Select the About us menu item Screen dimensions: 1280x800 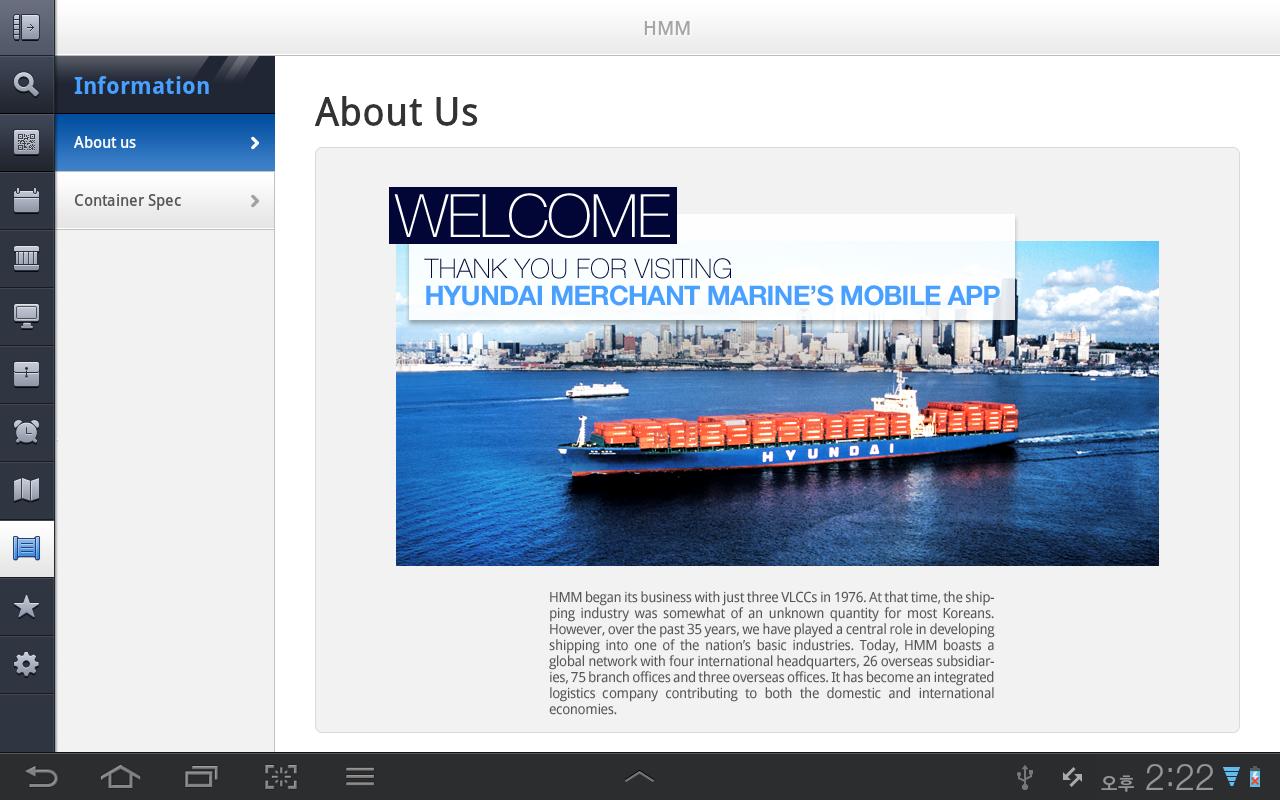click(x=165, y=143)
